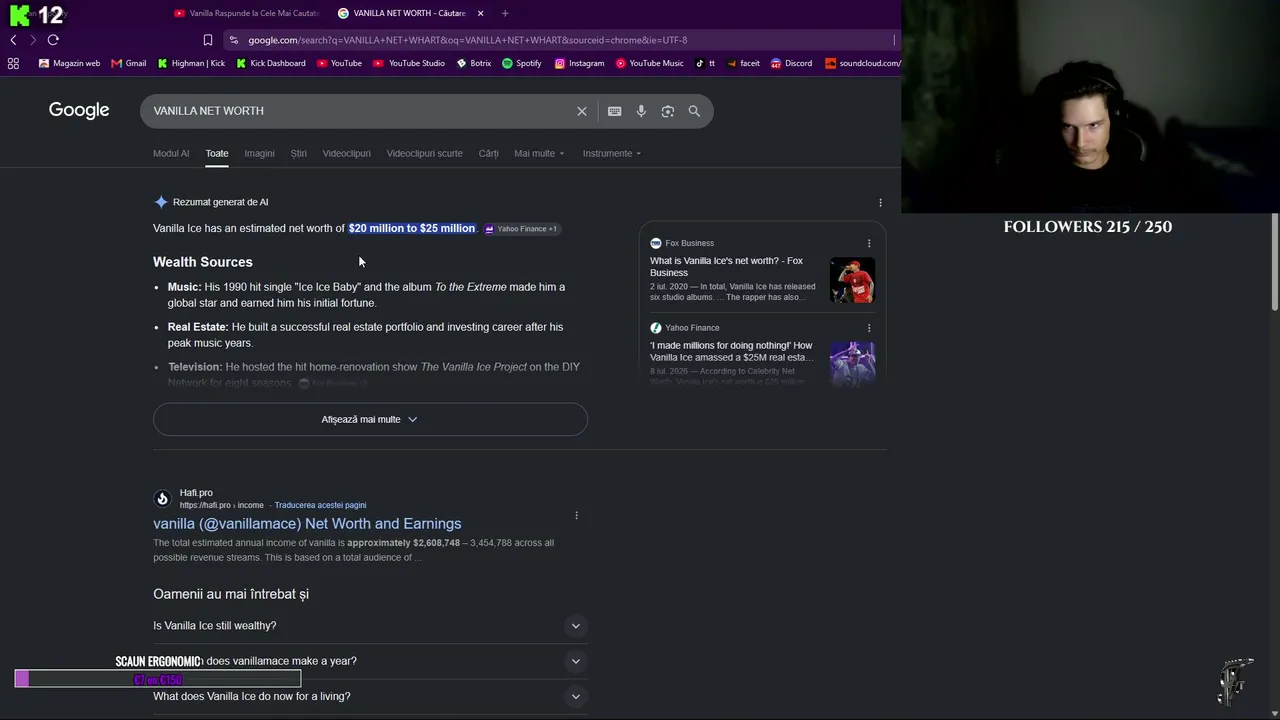Expand AI summary with Afișează mai multe
Viewport: 1280px width, 720px height.
coord(370,419)
